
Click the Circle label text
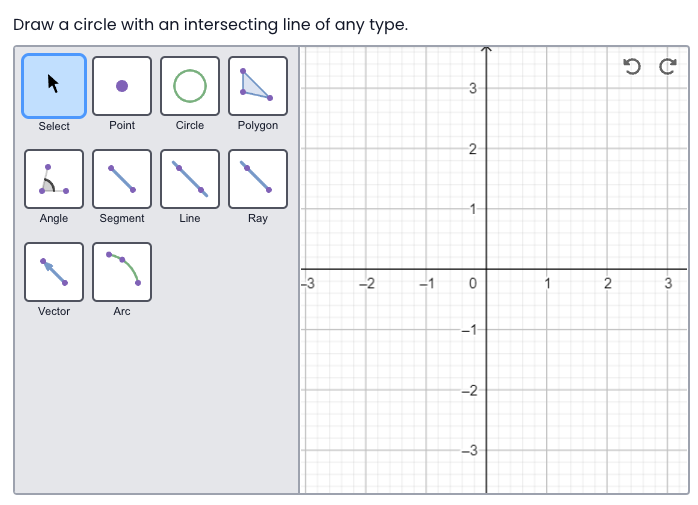pos(190,126)
